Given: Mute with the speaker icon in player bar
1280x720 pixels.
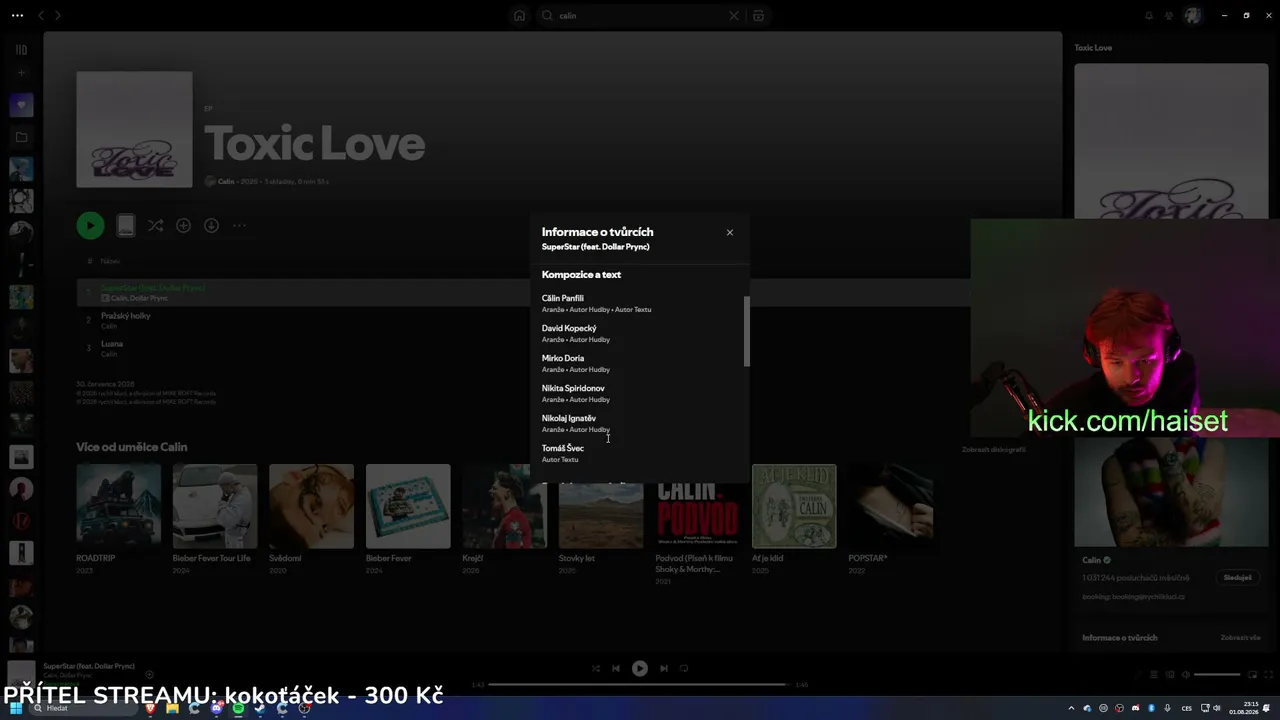Looking at the screenshot, I should point(1186,675).
